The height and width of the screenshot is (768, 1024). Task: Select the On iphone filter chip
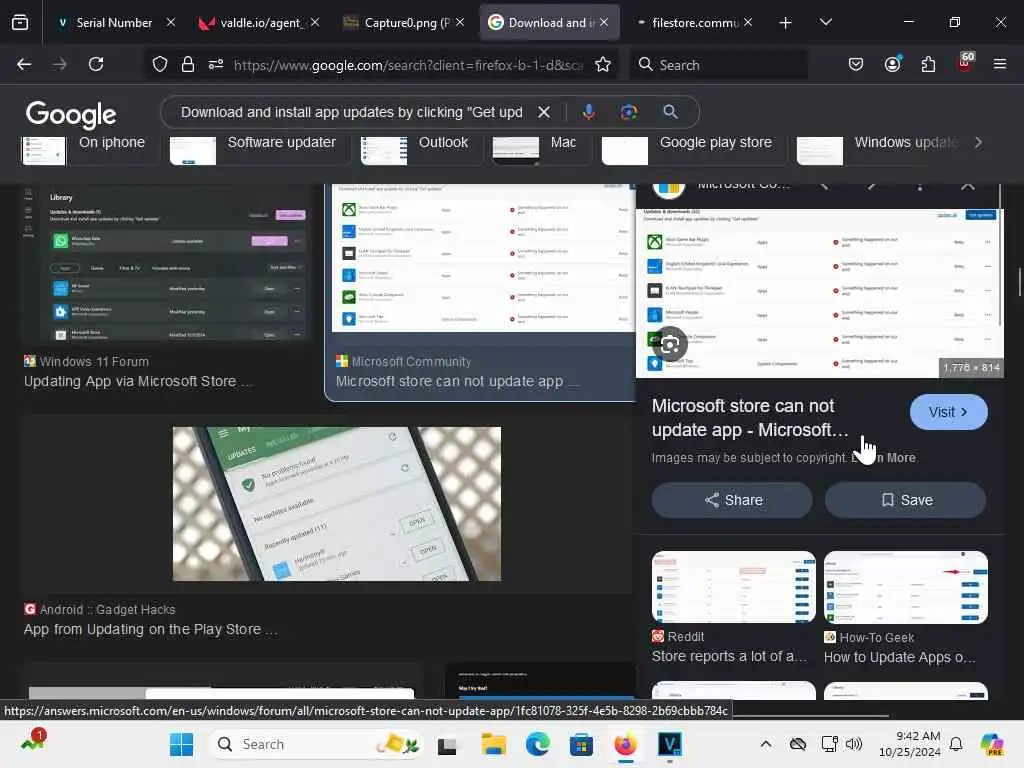pos(90,149)
